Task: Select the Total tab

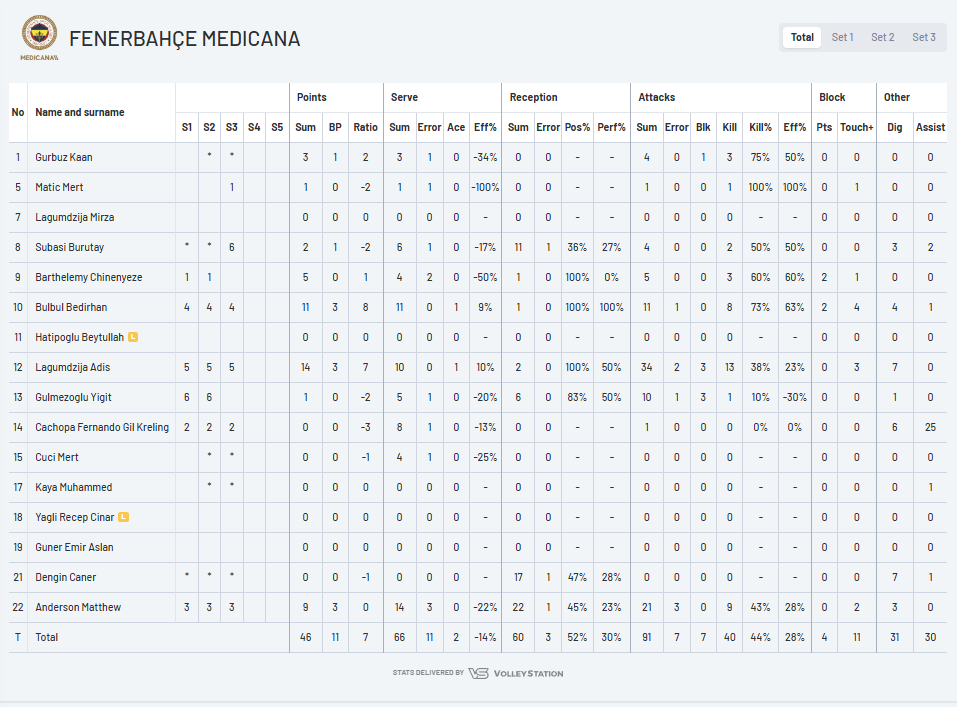Action: click(x=802, y=37)
